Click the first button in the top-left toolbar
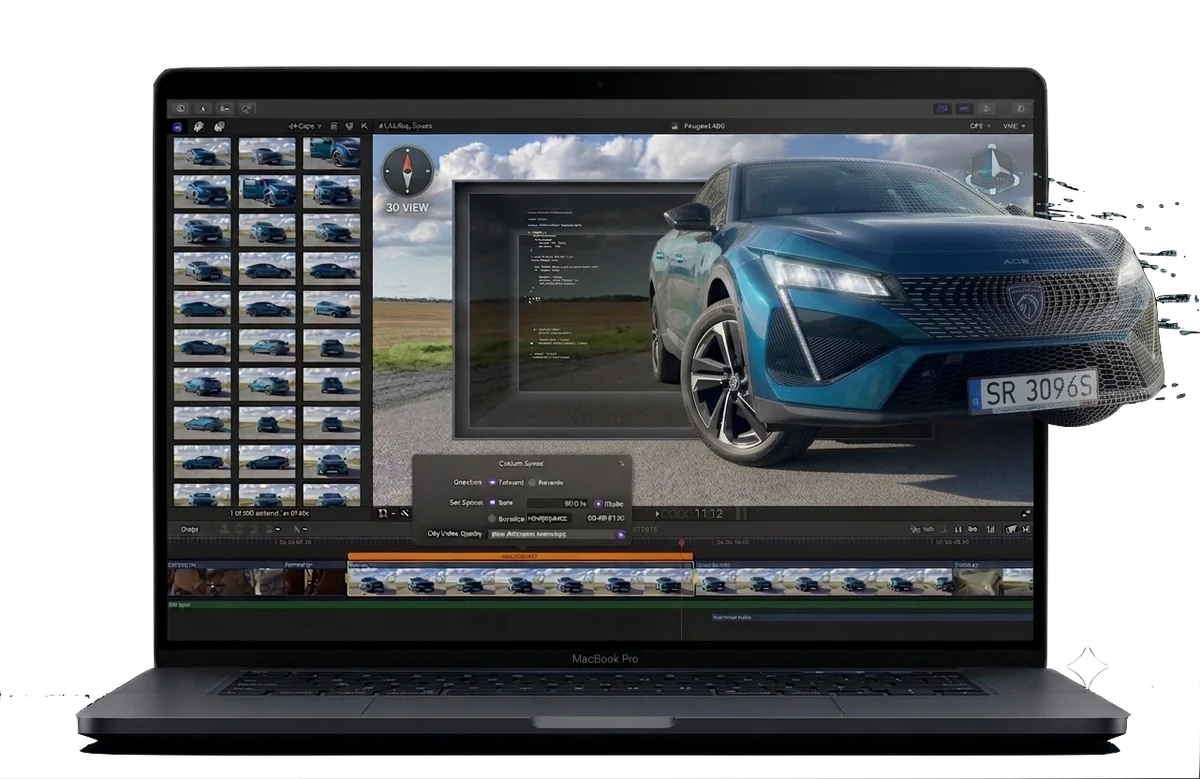 coord(181,108)
